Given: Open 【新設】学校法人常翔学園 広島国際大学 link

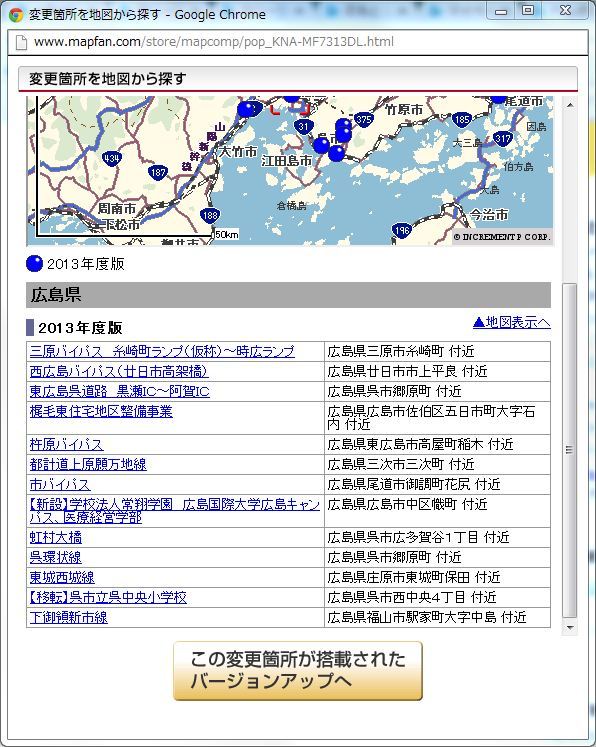Looking at the screenshot, I should click(x=174, y=511).
